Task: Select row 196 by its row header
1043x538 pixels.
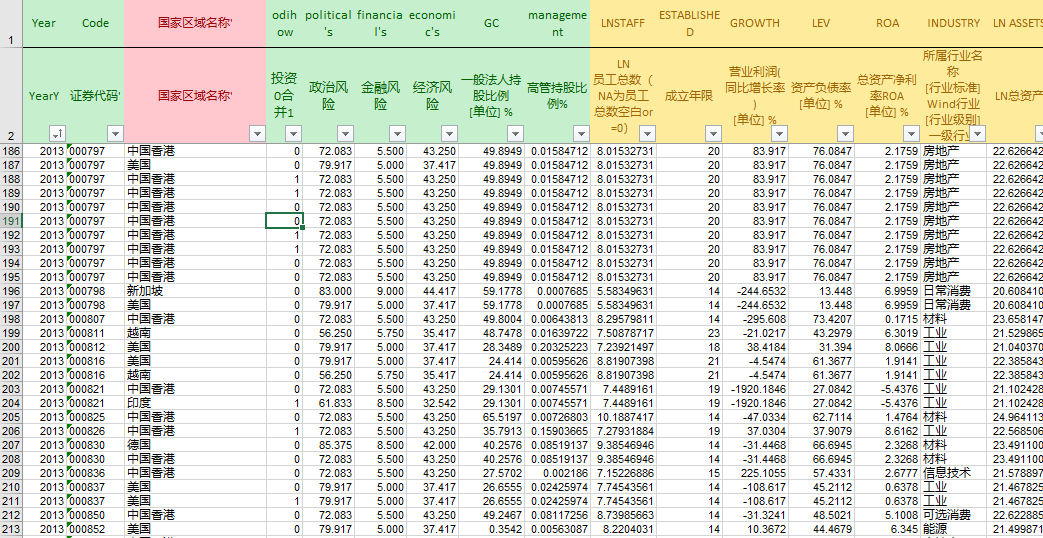Action: click(11, 291)
